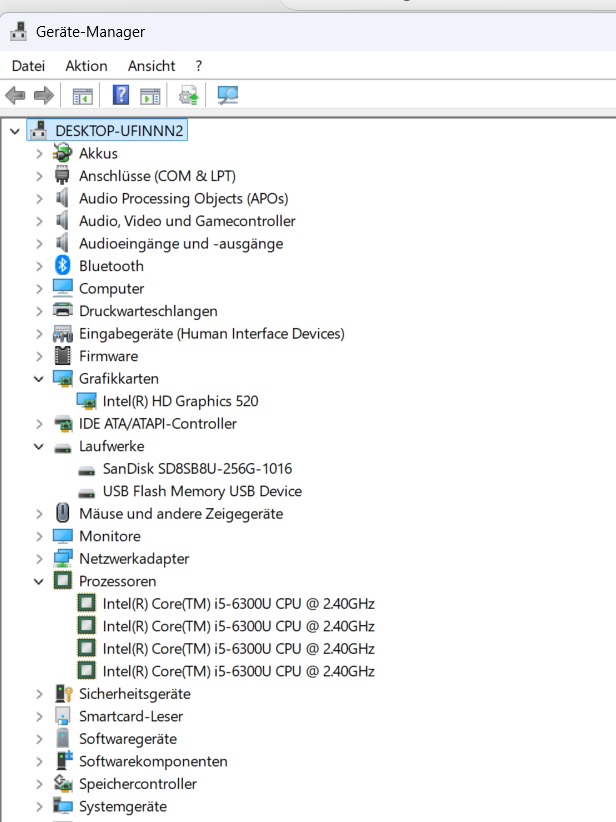The width and height of the screenshot is (616, 822).
Task: Open the ? help menu
Action: (198, 66)
